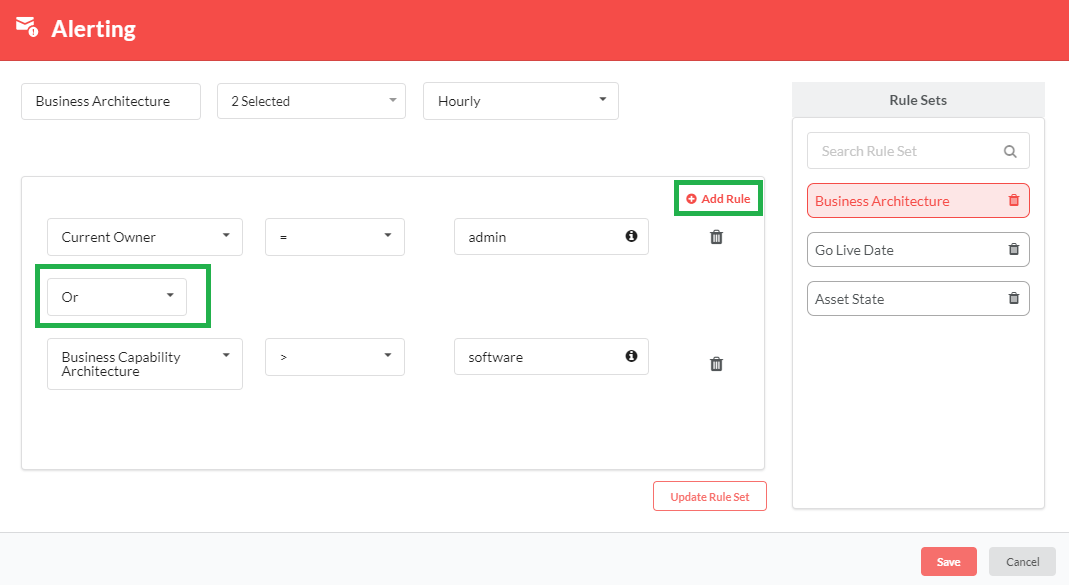Open the greater-than operator dropdown
This screenshot has width=1069, height=585.
[x=335, y=357]
